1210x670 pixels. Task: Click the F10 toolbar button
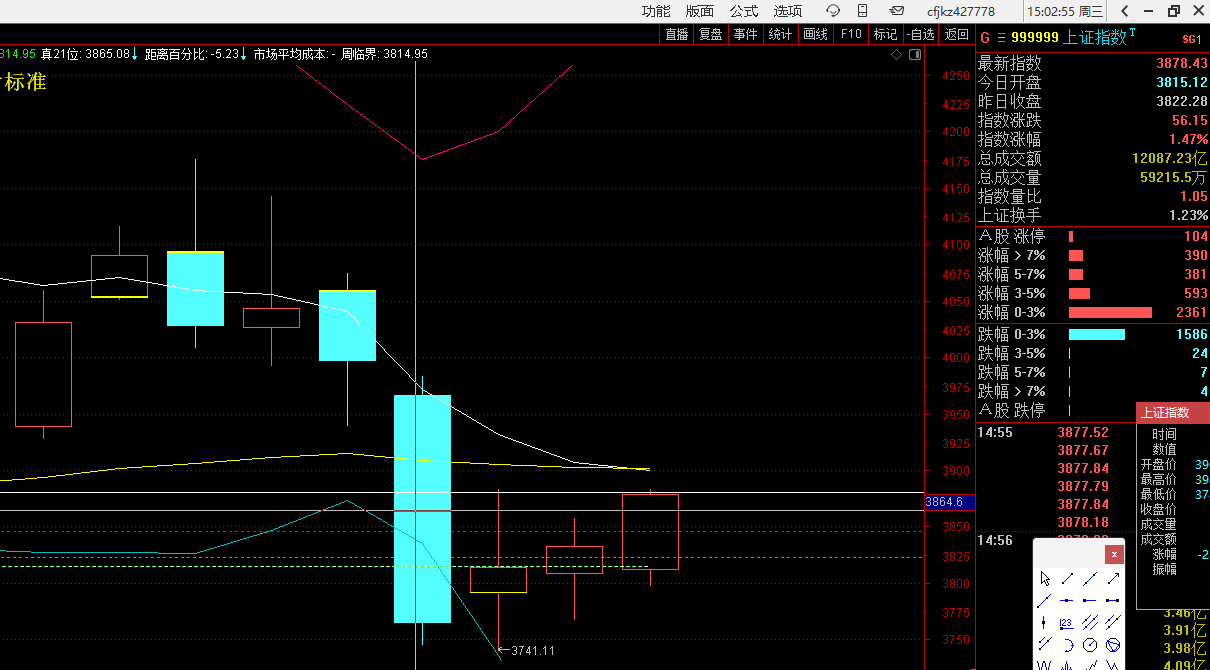(x=851, y=34)
